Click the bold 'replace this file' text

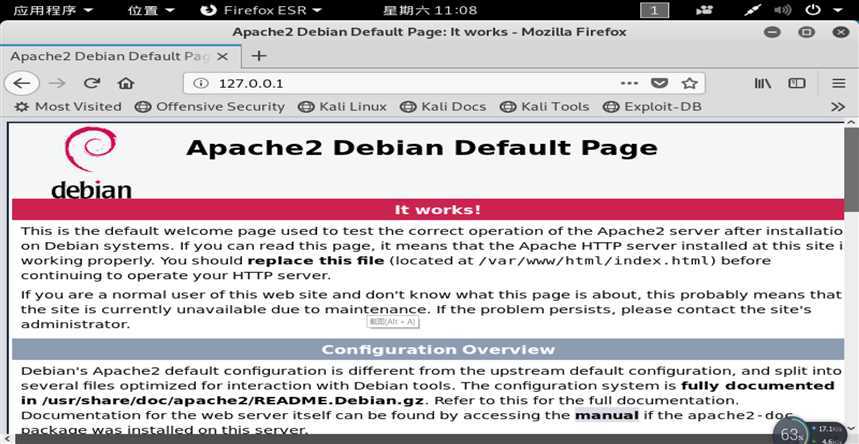pyautogui.click(x=316, y=260)
